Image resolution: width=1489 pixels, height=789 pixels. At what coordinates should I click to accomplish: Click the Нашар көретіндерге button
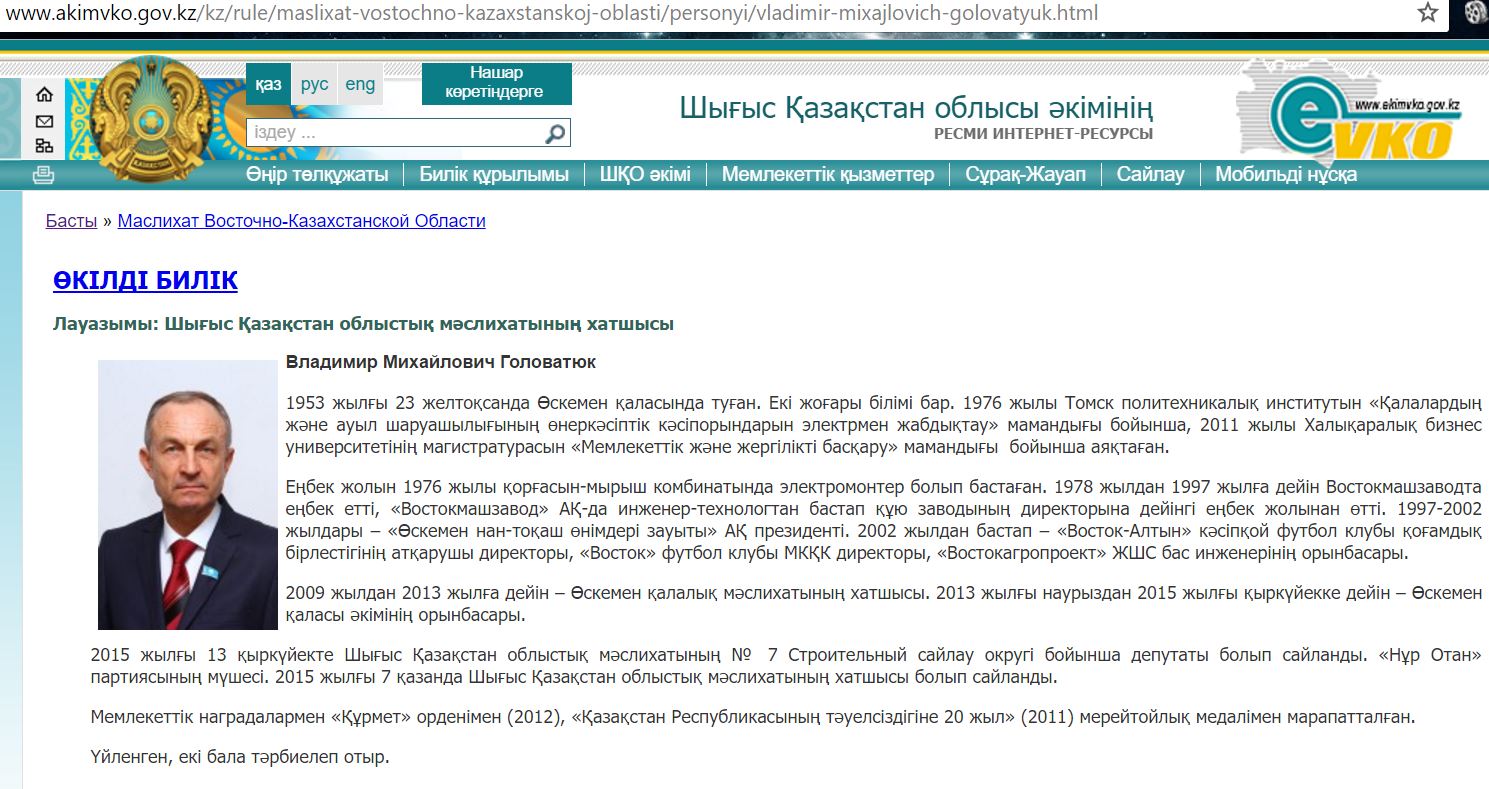(496, 83)
